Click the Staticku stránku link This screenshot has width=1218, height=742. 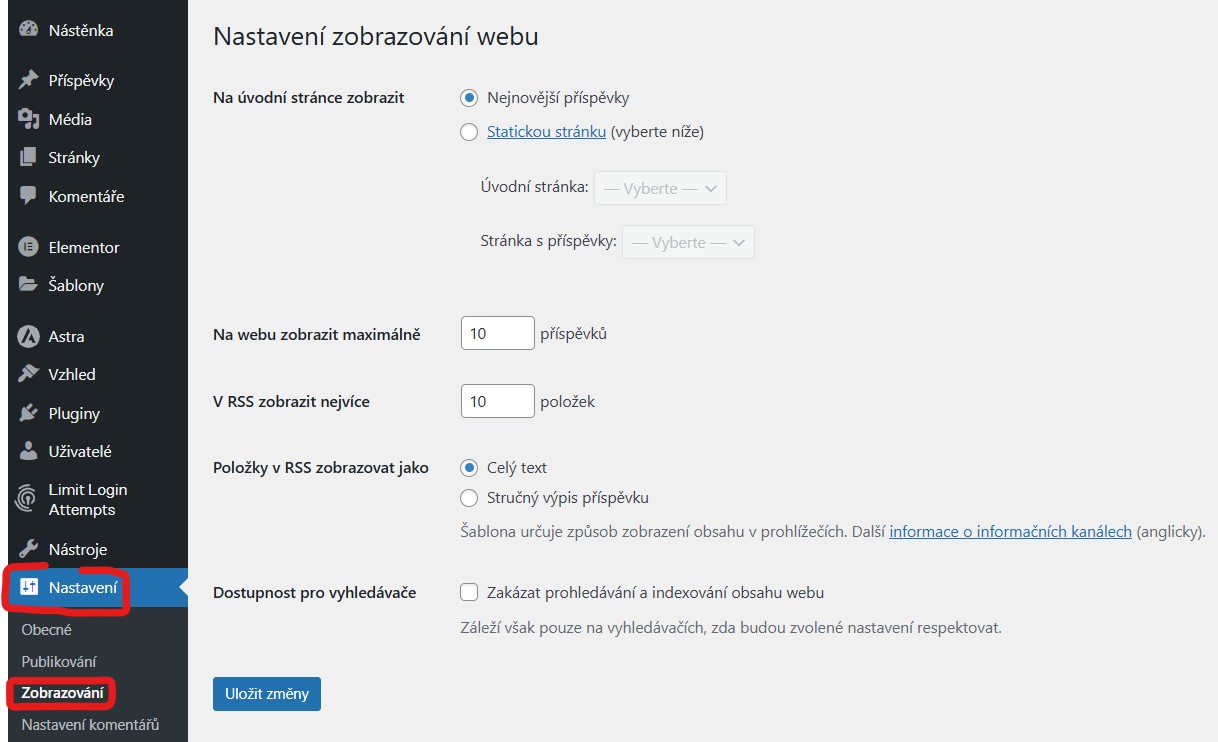point(546,130)
